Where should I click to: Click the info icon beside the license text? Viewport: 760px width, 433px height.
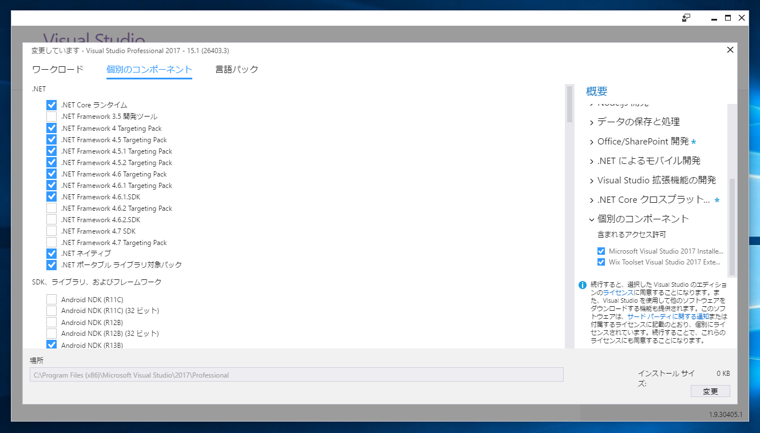click(x=582, y=285)
